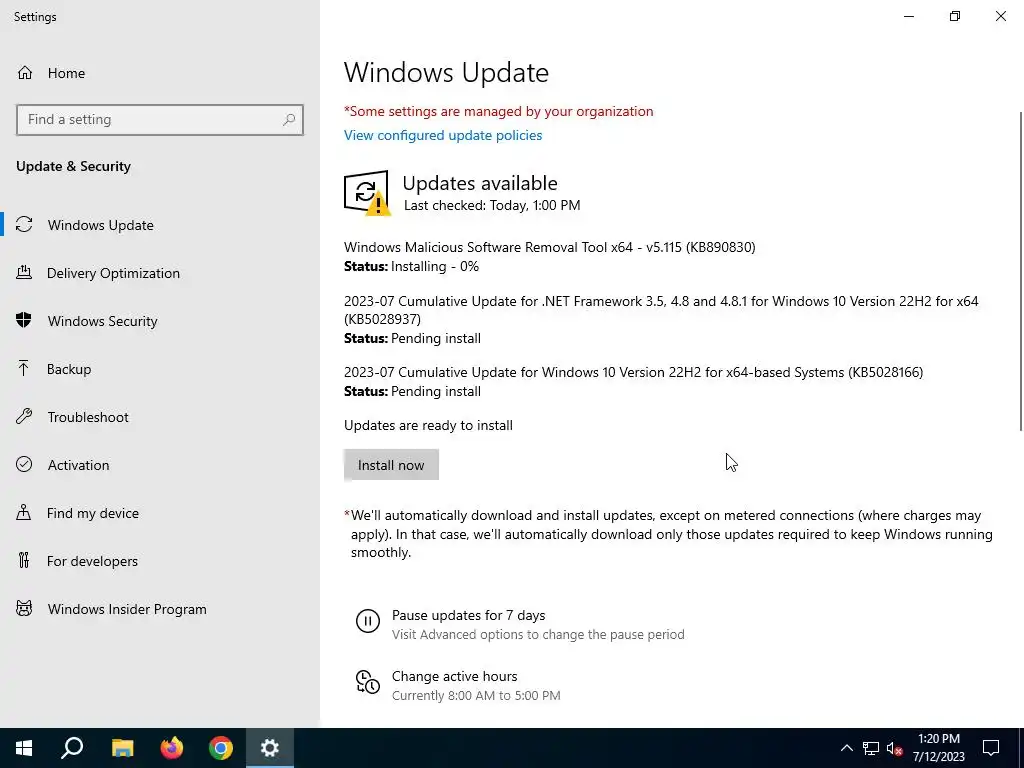Select Pause updates for 7 days
1024x768 pixels.
468,615
